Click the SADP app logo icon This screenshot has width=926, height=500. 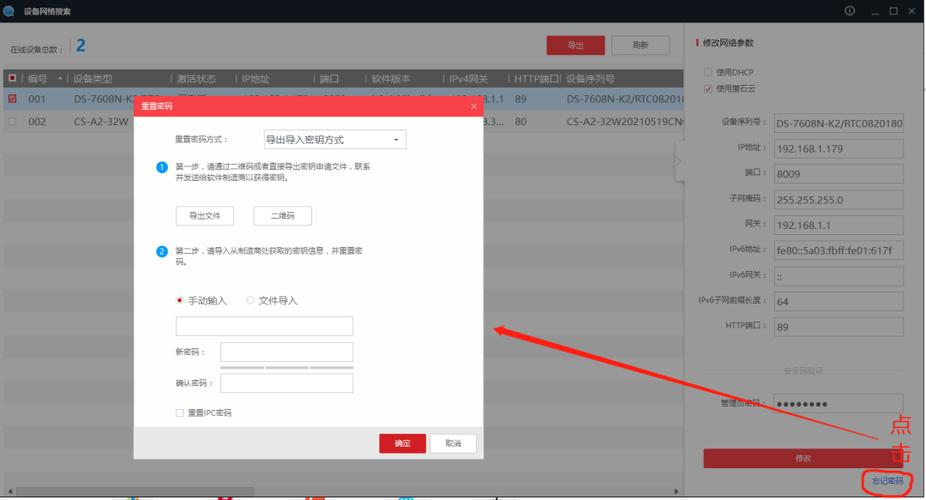[x=8, y=11]
